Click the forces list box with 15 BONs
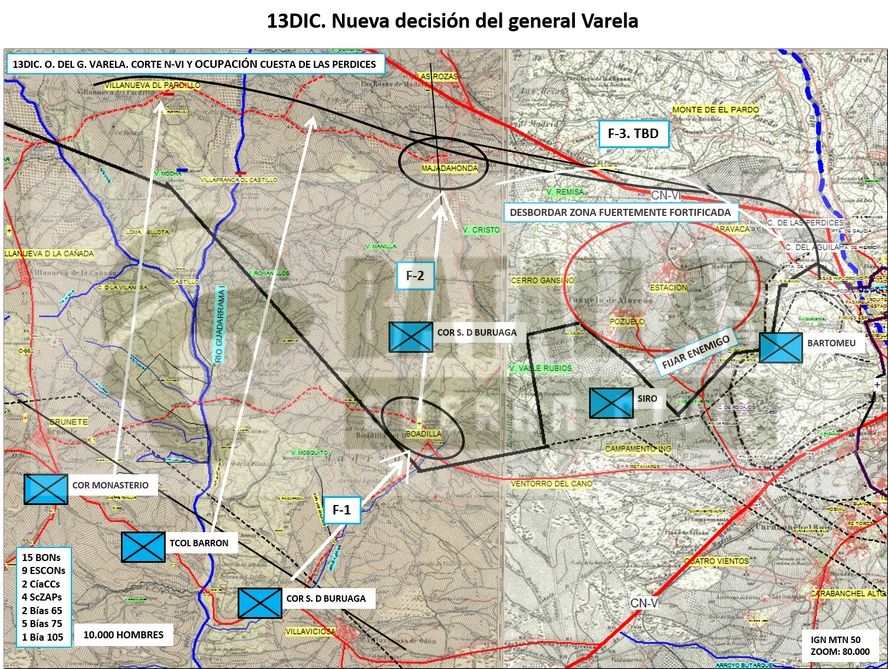888x669 pixels. point(44,597)
